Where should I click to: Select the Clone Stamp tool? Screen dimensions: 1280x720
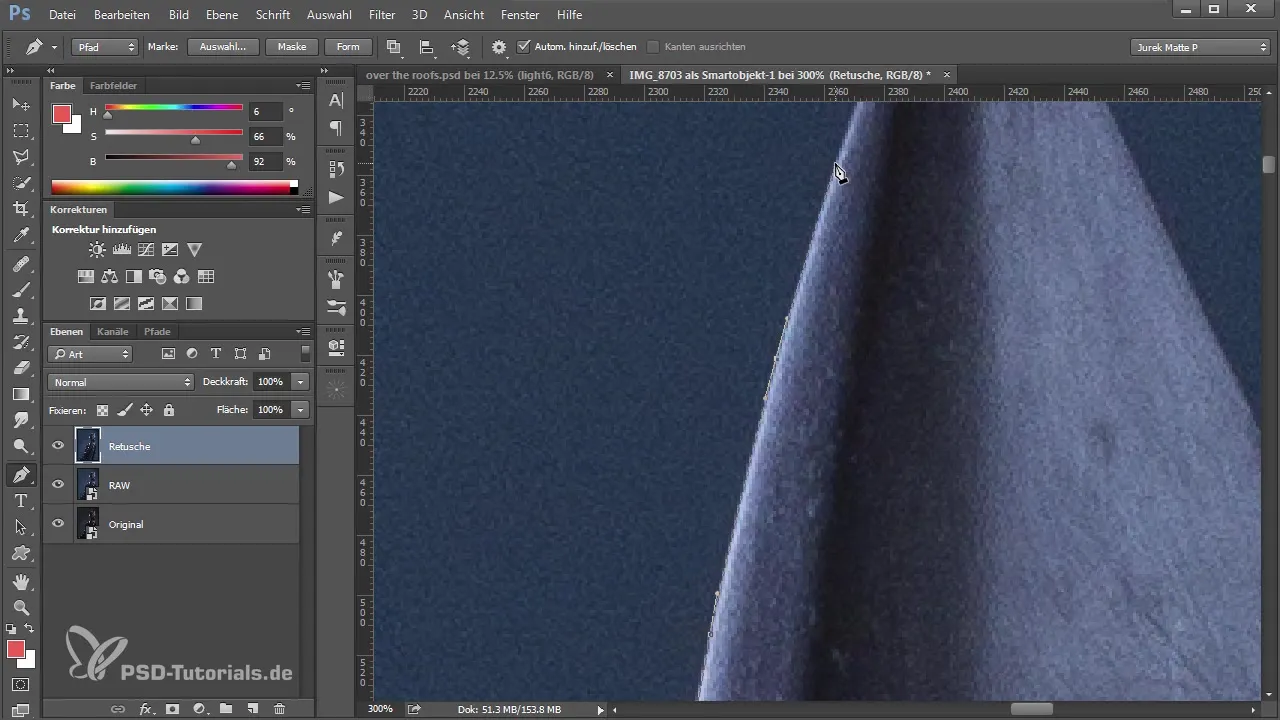(x=21, y=316)
